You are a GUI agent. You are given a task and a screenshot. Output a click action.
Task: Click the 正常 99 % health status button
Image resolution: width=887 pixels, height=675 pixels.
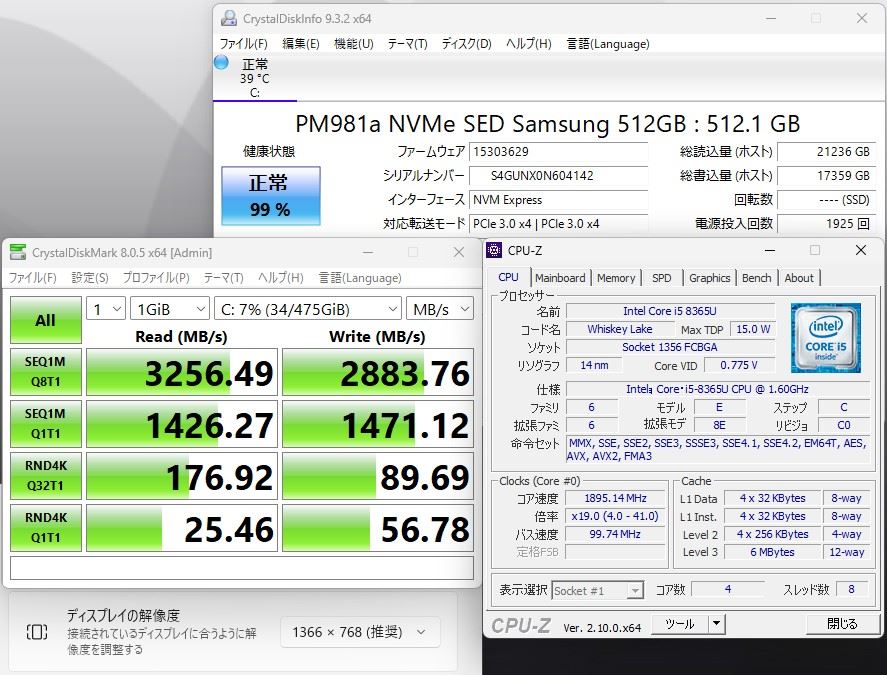[x=270, y=196]
